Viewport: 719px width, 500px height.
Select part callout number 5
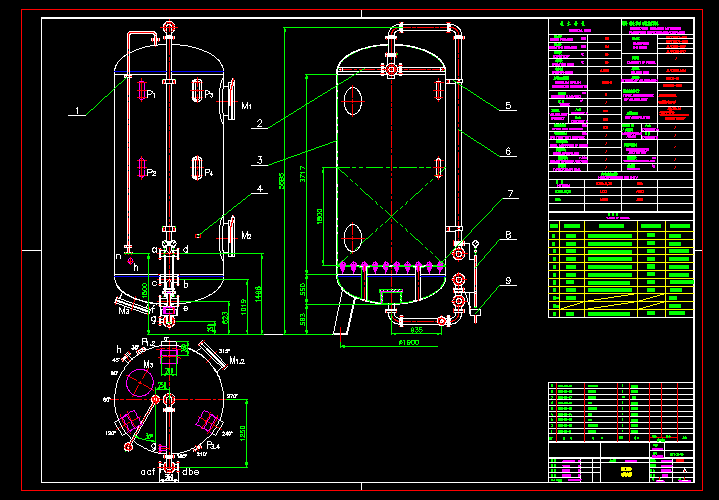coord(509,105)
